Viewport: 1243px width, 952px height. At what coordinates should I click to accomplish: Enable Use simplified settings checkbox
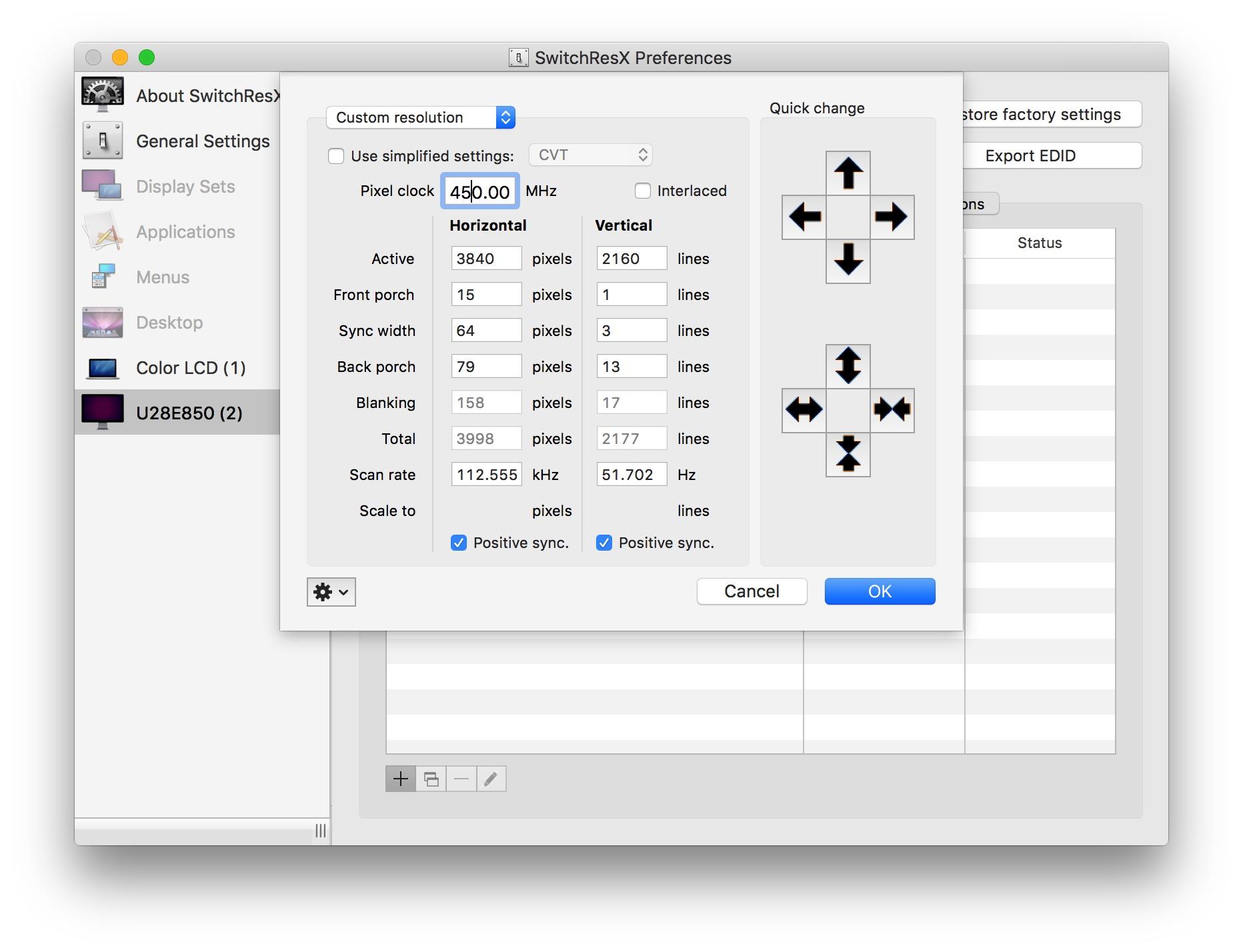336,156
